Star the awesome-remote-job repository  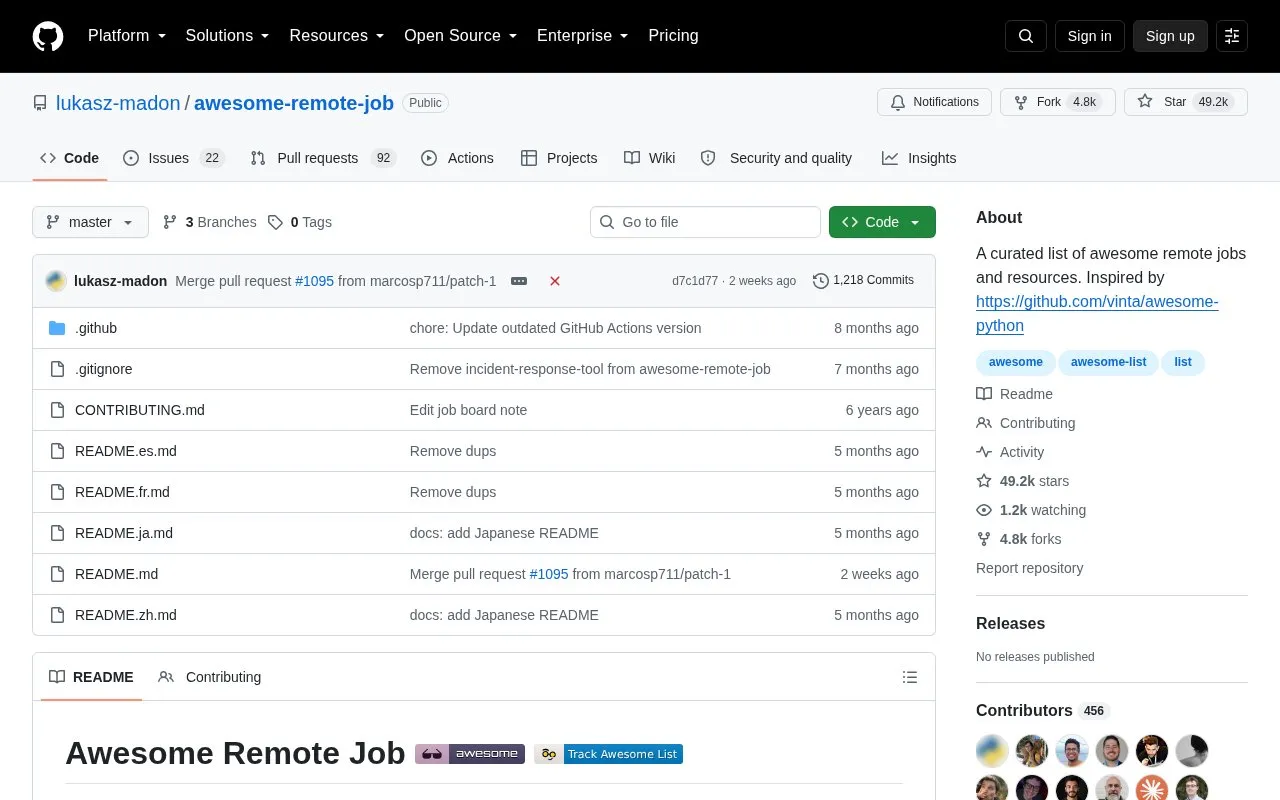pyautogui.click(x=1185, y=102)
